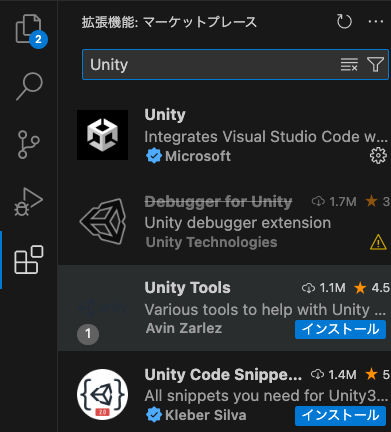The height and width of the screenshot is (432, 391).
Task: Click warning icon on Debugger for Unity
Action: coord(378,242)
